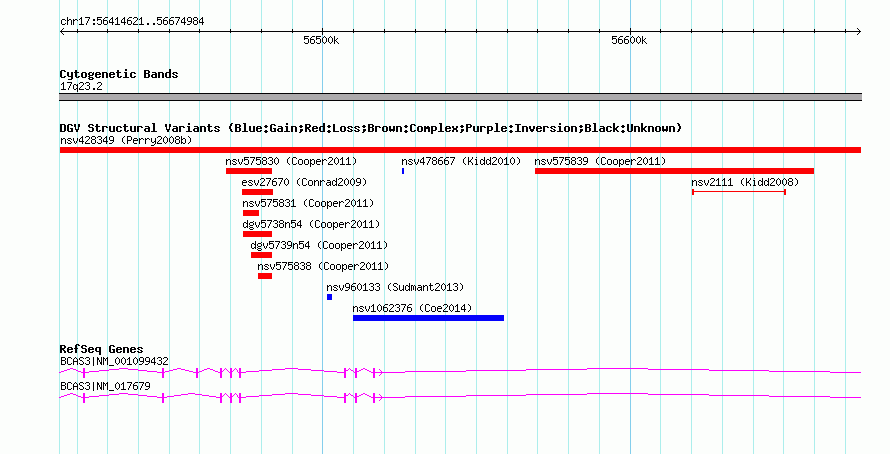Click the nsv428349 (Perry2008b) label

[x=126, y=140]
